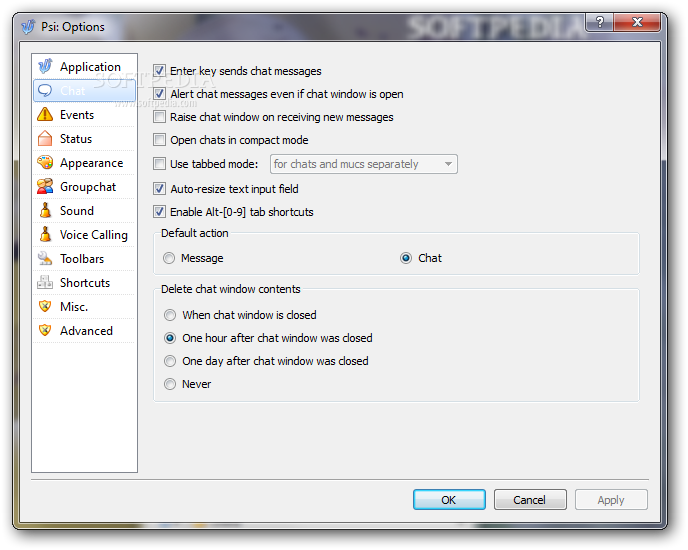Screen dimensions: 688x550
Task: Show the Toolbars options page
Action: 82,259
